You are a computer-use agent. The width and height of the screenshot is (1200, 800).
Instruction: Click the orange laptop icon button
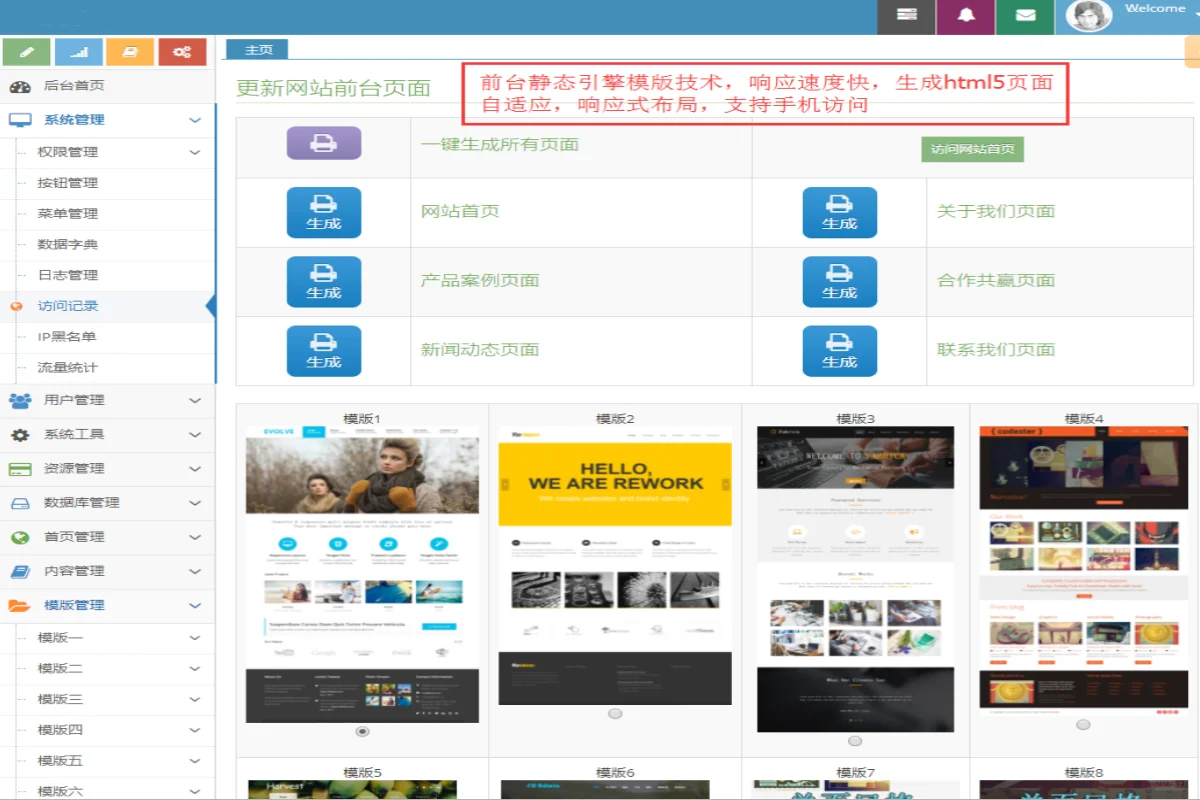click(x=130, y=52)
